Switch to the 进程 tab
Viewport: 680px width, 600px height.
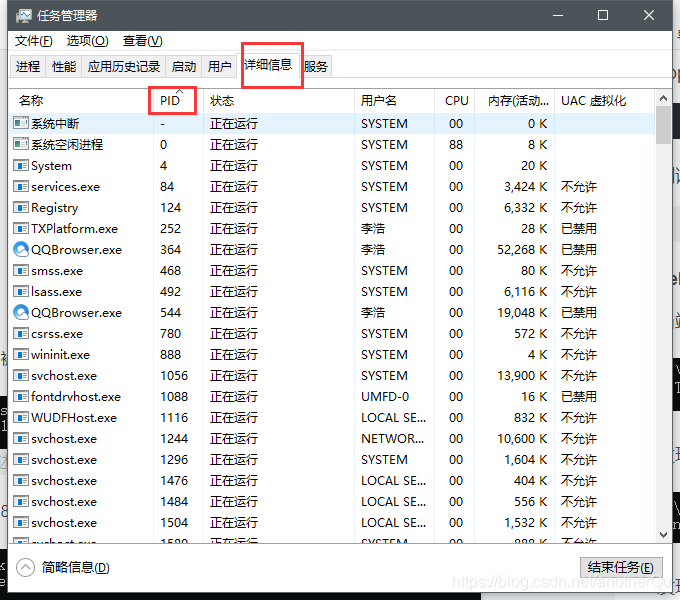pos(28,66)
